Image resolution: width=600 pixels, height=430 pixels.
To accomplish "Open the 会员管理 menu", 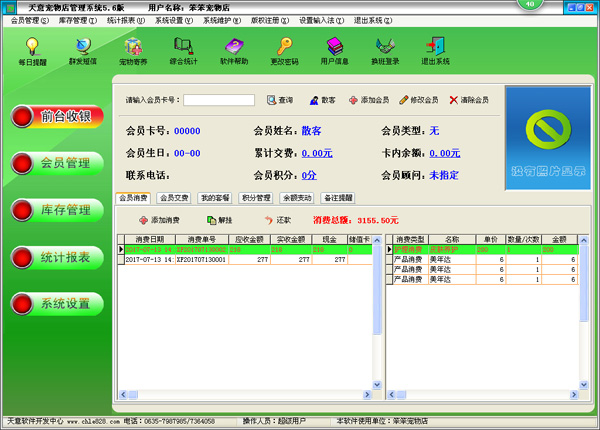I will 26,20.
